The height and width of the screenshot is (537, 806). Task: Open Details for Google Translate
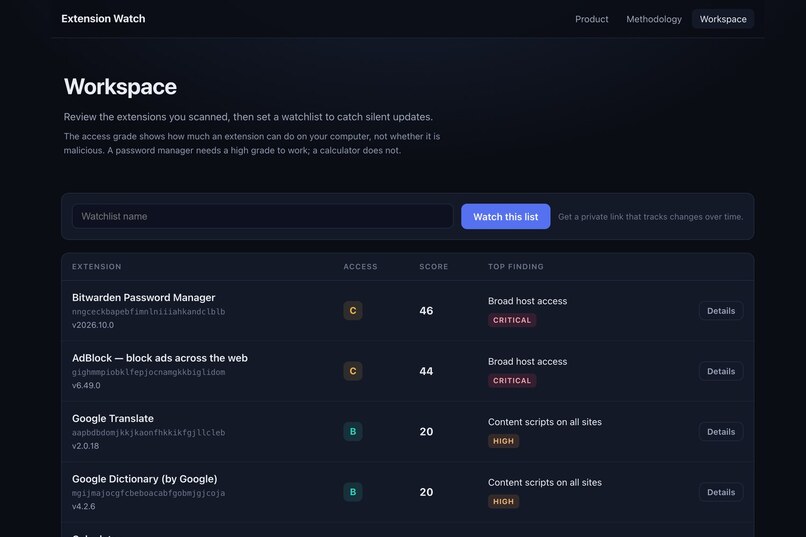pos(721,432)
